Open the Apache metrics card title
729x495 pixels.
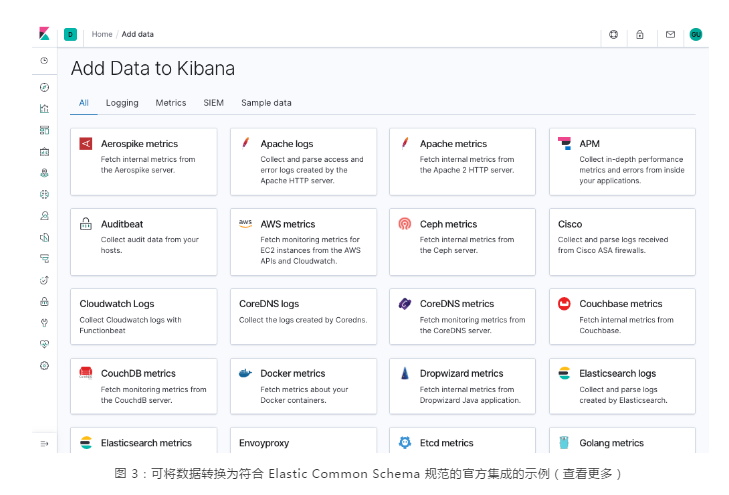(453, 144)
